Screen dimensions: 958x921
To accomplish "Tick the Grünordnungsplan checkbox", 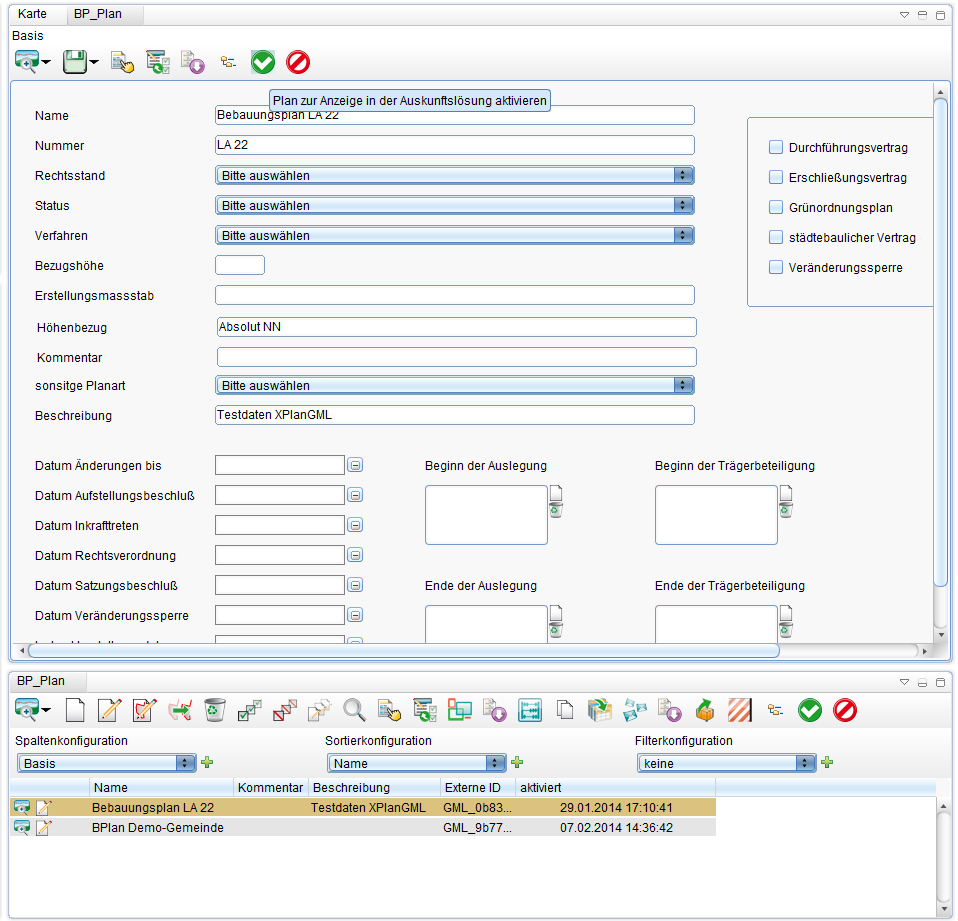I will pos(776,208).
